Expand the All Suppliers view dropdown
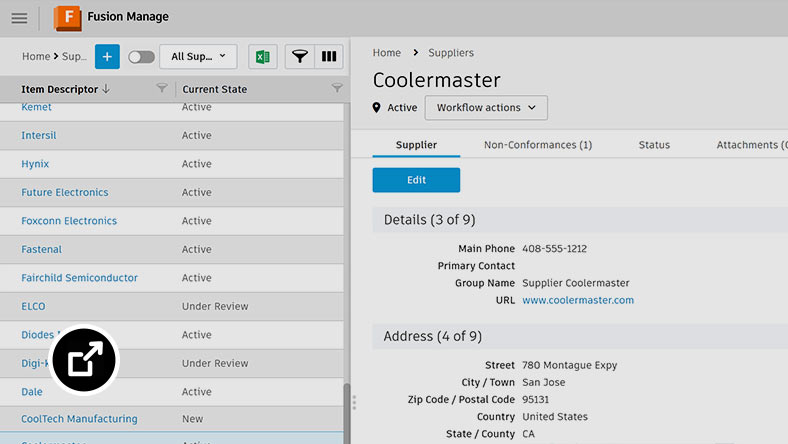 coord(198,57)
